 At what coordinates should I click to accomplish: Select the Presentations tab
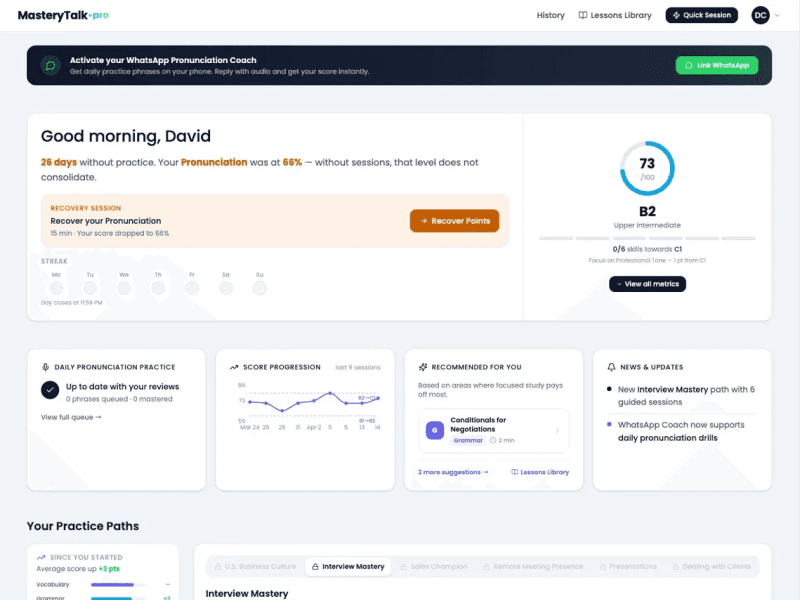[628, 566]
